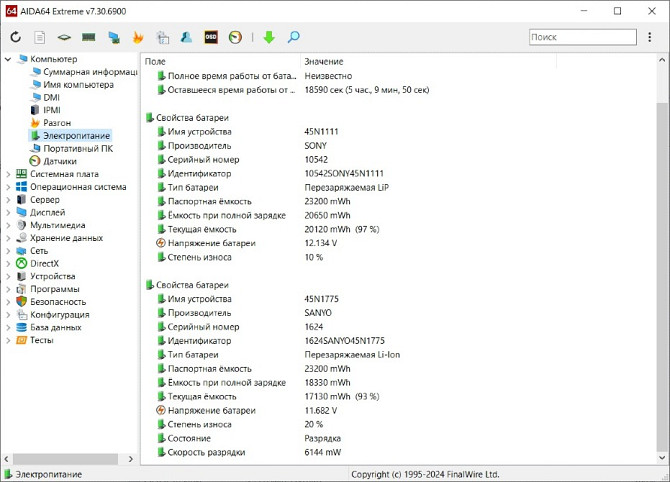Image resolution: width=670 pixels, height=482 pixels.
Task: Click value 45N1111 device name
Action: pos(321,132)
